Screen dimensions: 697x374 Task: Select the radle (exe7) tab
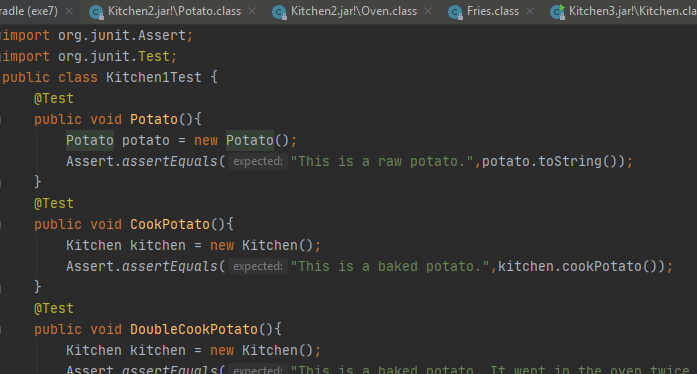tap(28, 11)
